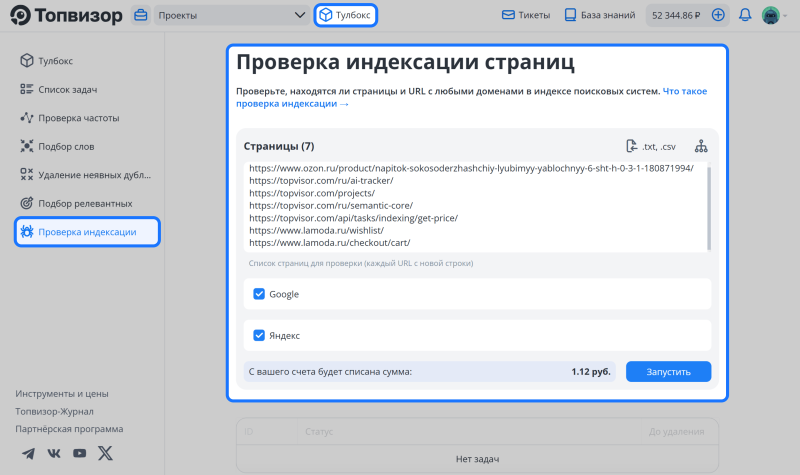The image size is (800, 475).
Task: Click the sitemap import icon
Action: [701, 146]
